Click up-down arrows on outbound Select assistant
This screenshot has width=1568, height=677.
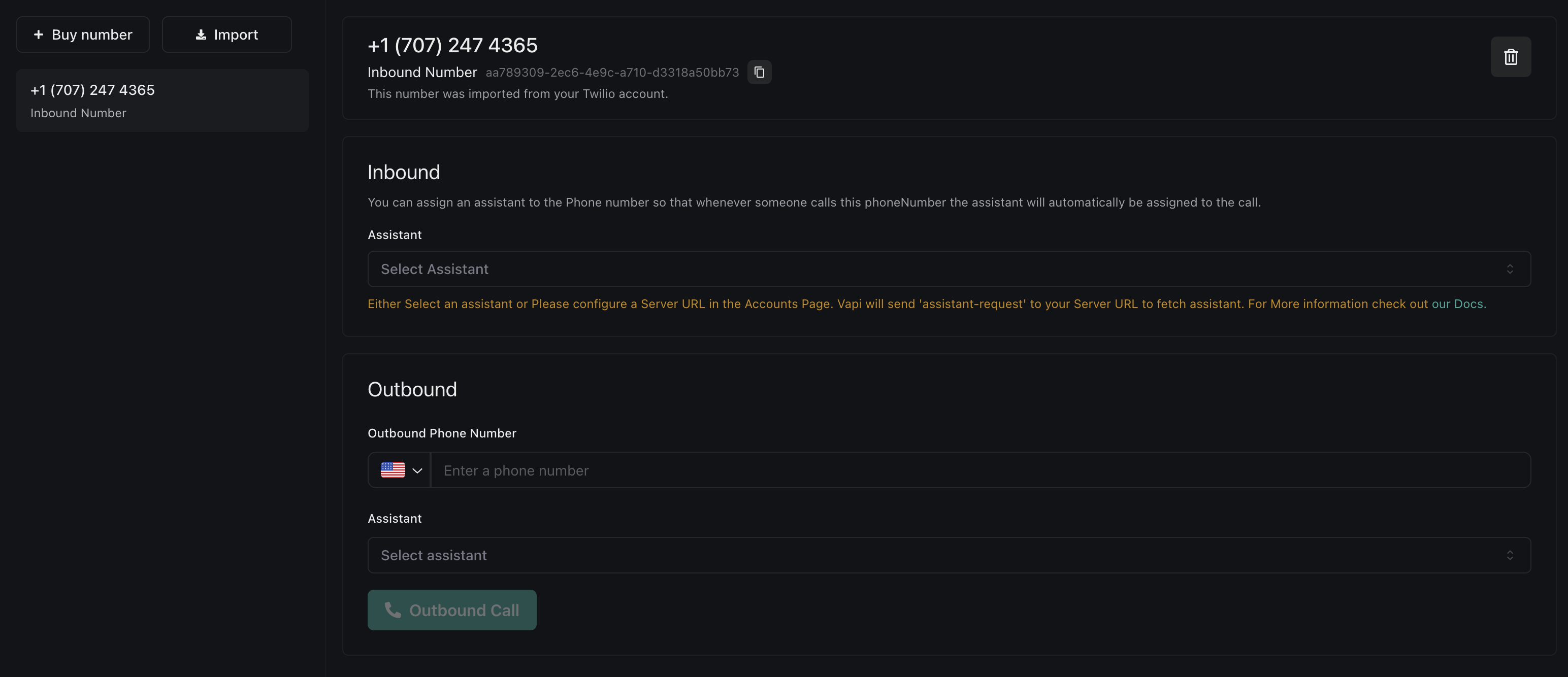[x=1510, y=555]
